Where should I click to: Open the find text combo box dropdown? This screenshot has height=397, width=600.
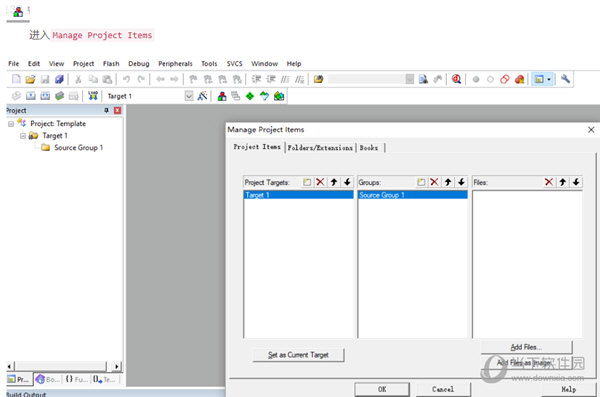[409, 79]
